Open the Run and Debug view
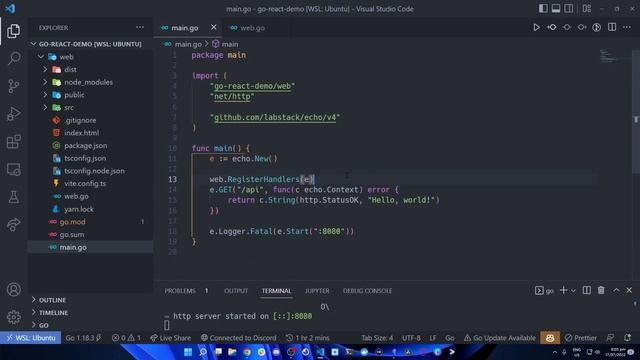The height and width of the screenshot is (360, 640). click(13, 114)
